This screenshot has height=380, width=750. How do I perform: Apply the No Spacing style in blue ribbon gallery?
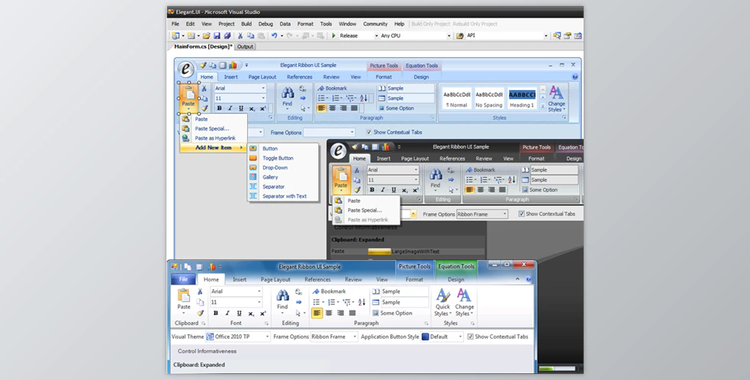pyautogui.click(x=489, y=98)
